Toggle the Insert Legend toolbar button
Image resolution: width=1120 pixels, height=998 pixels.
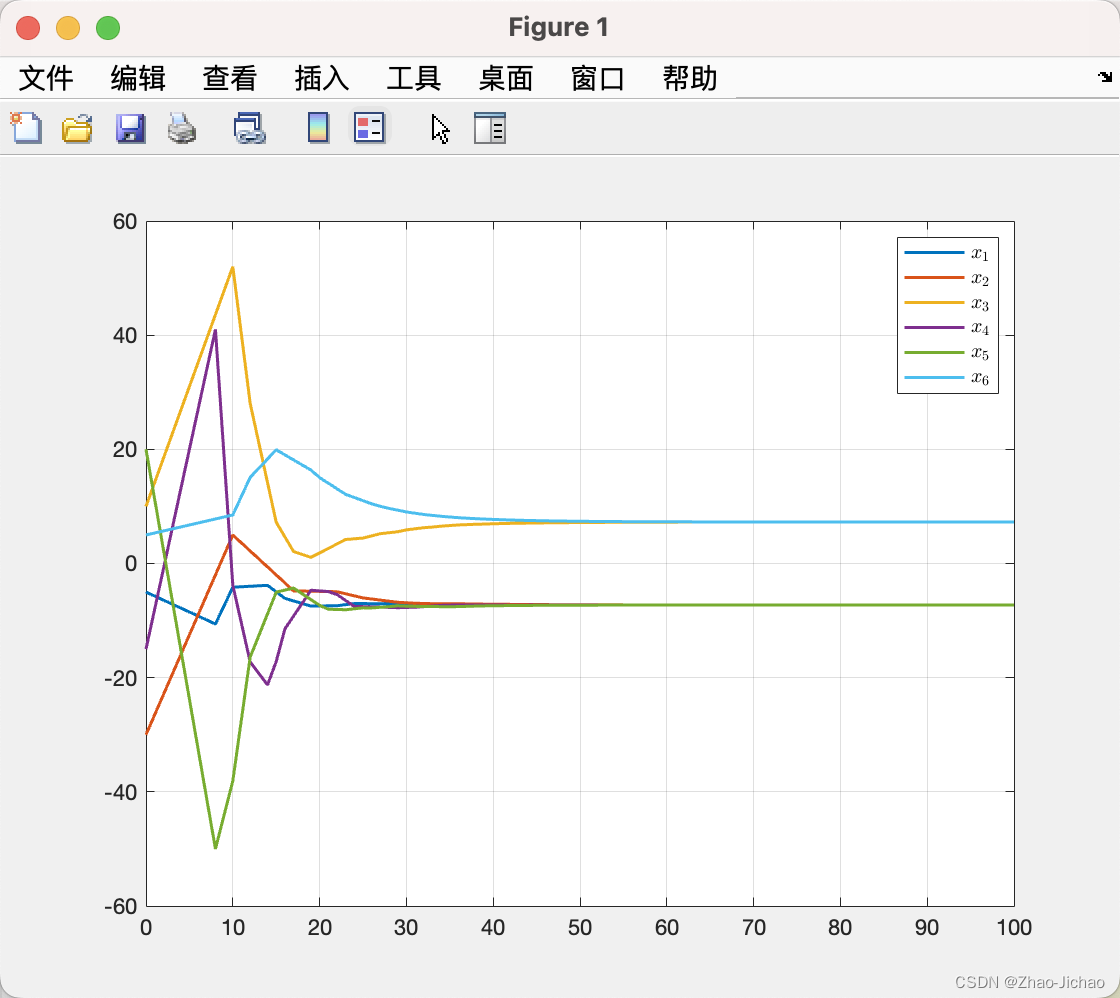369,128
